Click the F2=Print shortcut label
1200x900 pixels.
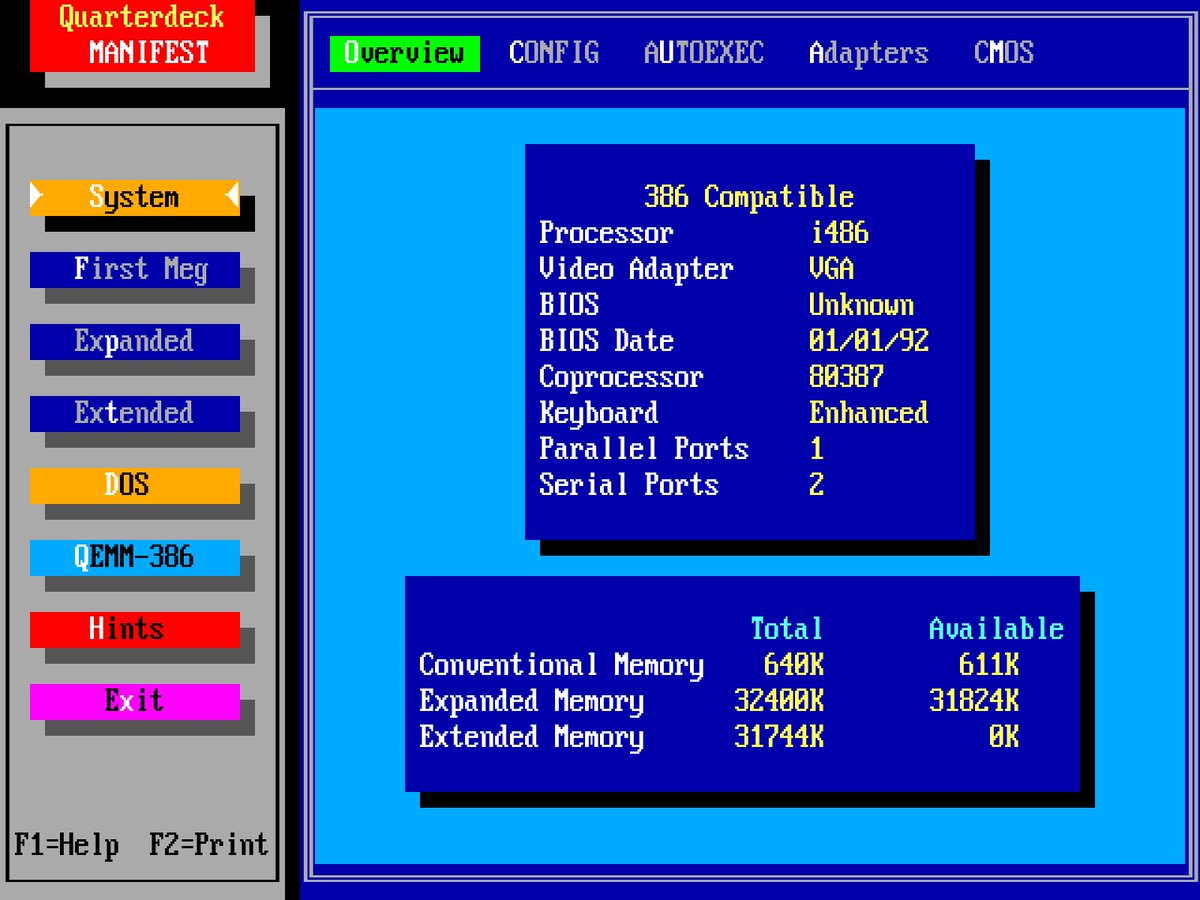(209, 845)
